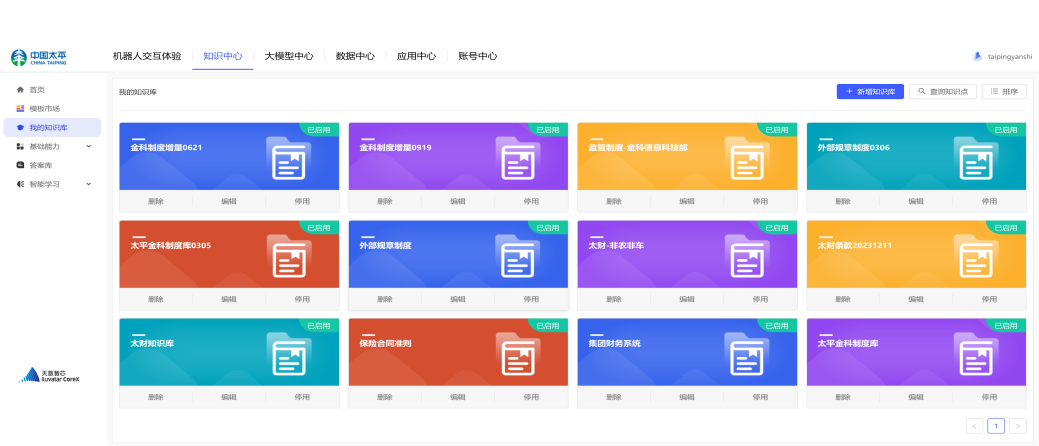This screenshot has height=446, width=1039.
Task: Click the 查询知识点 button
Action: coord(943,91)
